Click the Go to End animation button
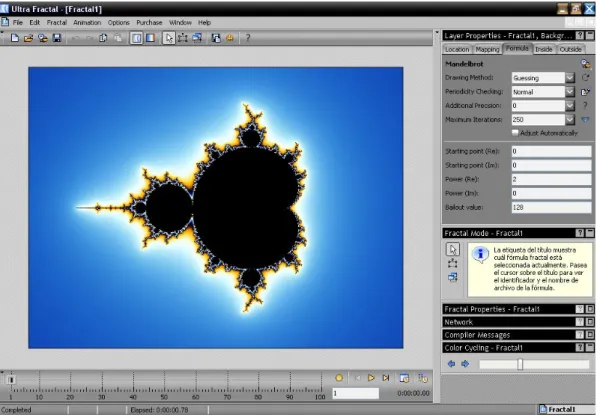Image resolution: width=597 pixels, height=415 pixels. coord(386,378)
